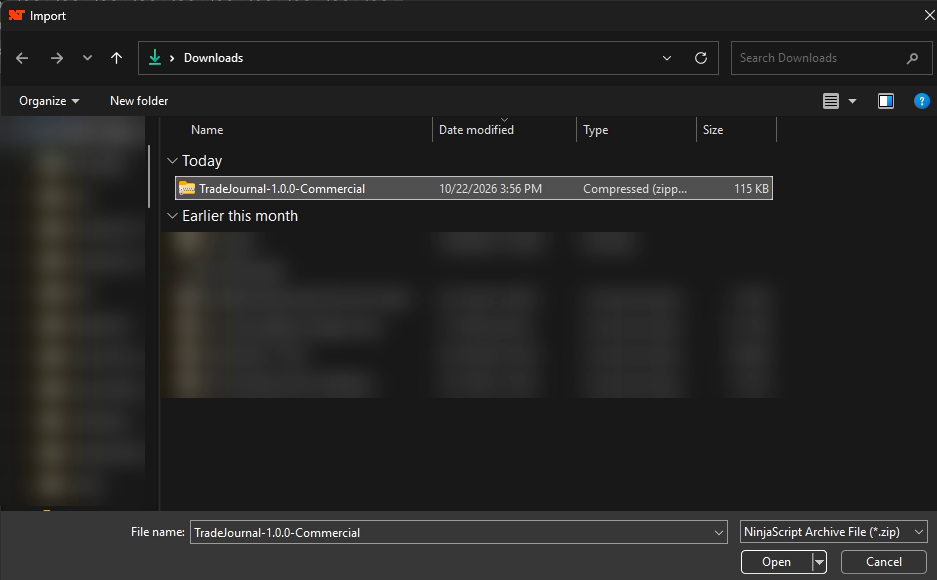Click the navigation pane scrollbar

(149, 176)
